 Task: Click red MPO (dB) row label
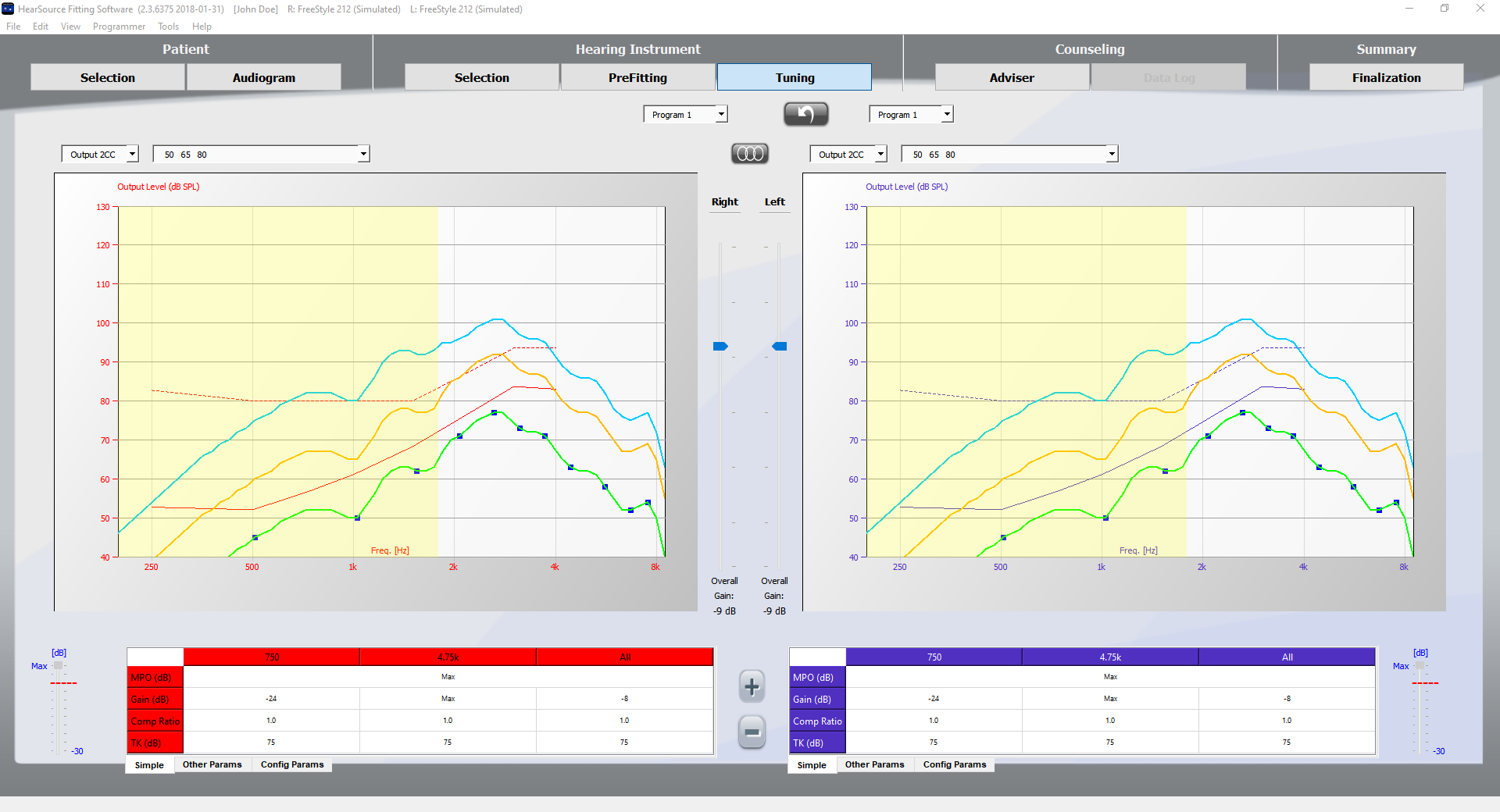coord(155,677)
